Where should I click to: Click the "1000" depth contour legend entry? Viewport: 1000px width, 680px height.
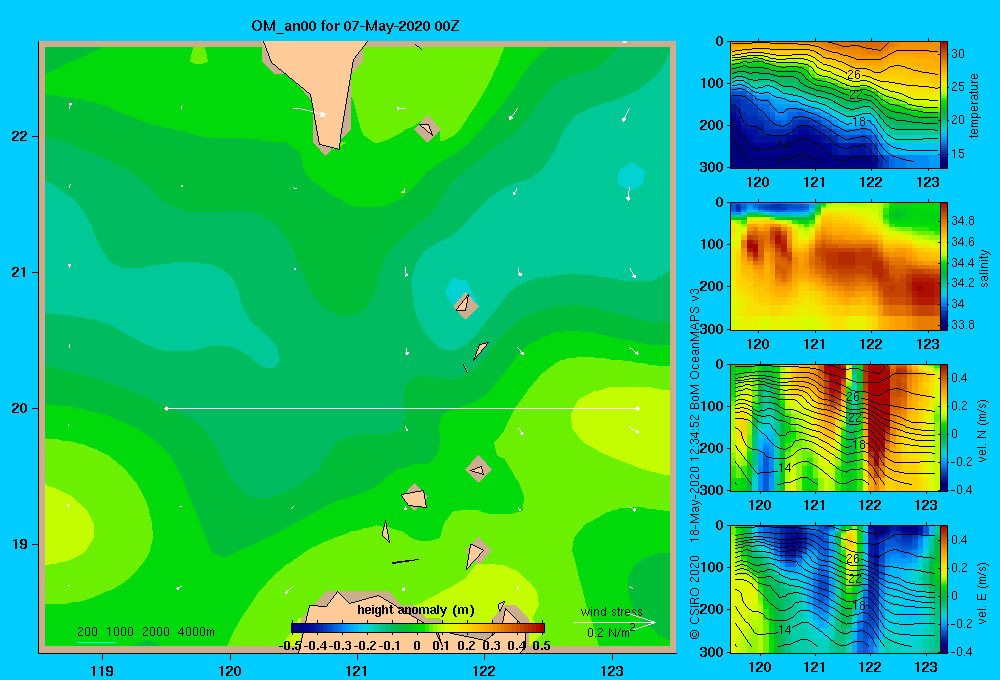tap(120, 632)
